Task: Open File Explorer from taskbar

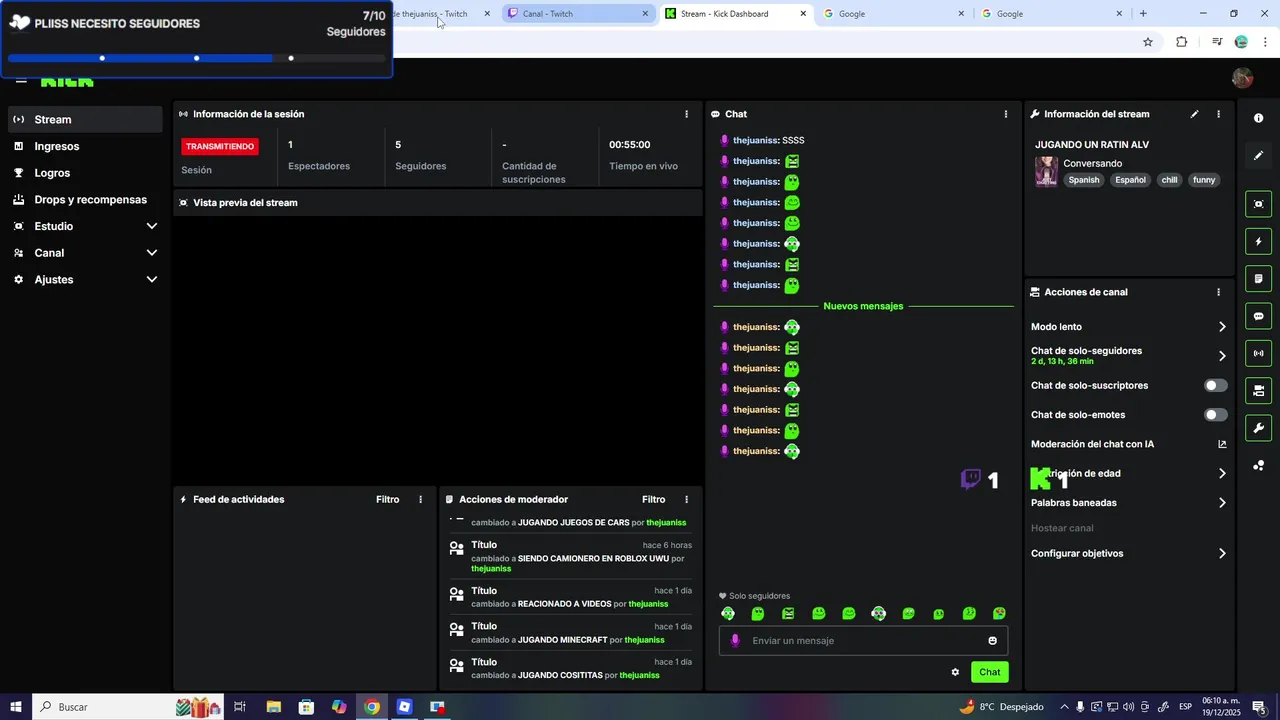Action: click(x=273, y=707)
